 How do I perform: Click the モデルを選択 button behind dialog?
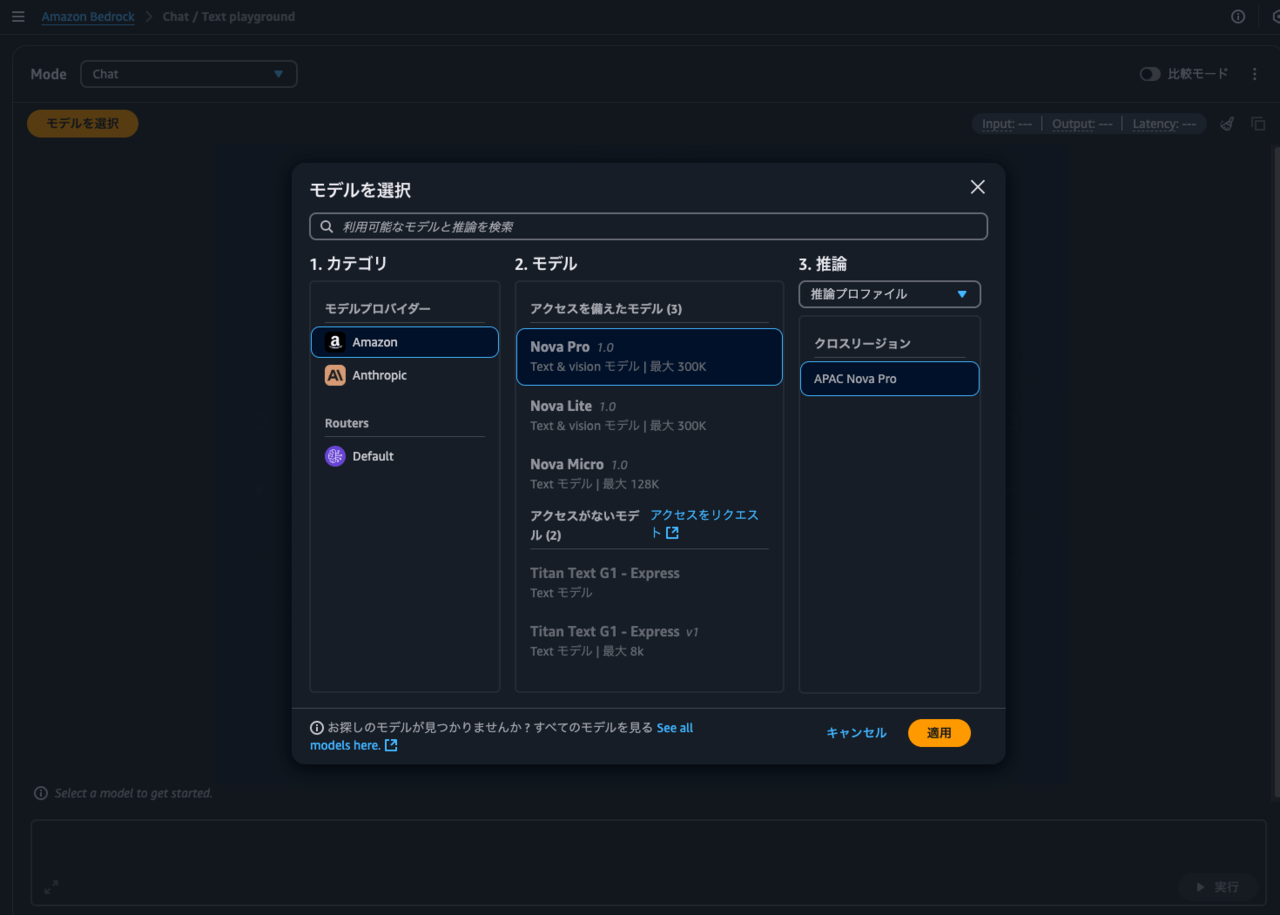tap(83, 124)
